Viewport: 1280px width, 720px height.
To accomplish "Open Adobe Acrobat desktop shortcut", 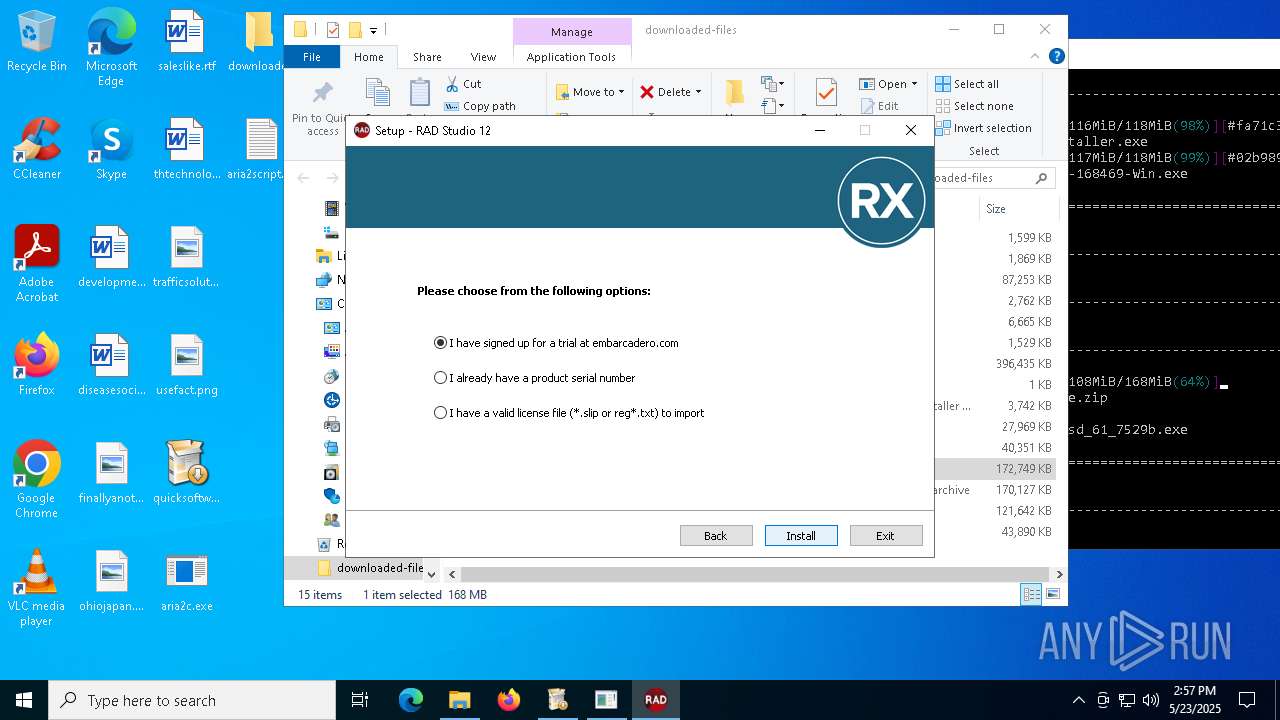I will 37,264.
